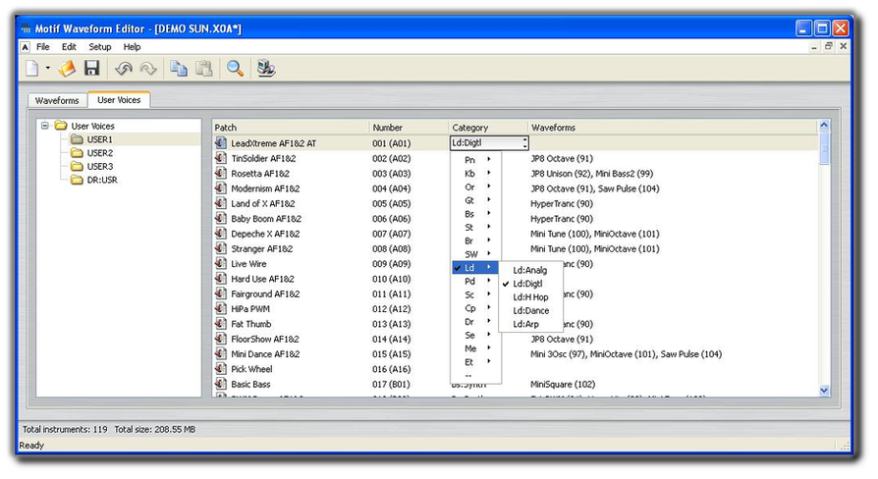Click the Redo toolbar icon

pos(148,69)
